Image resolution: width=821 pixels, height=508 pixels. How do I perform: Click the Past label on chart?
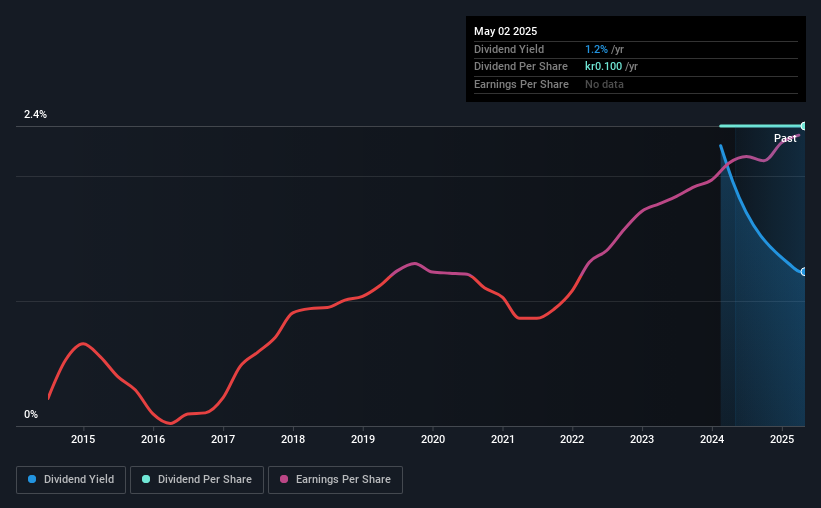(x=785, y=138)
